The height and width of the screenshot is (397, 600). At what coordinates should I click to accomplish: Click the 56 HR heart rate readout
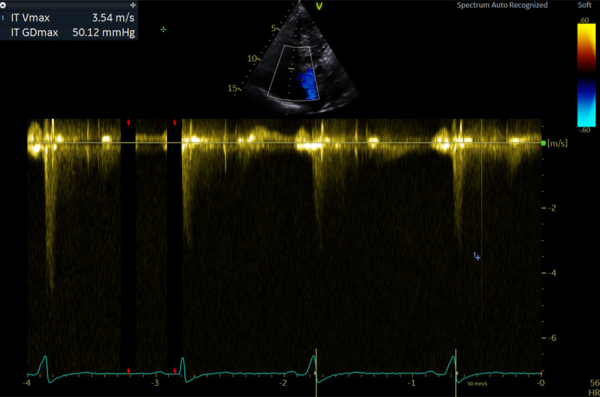coord(594,387)
